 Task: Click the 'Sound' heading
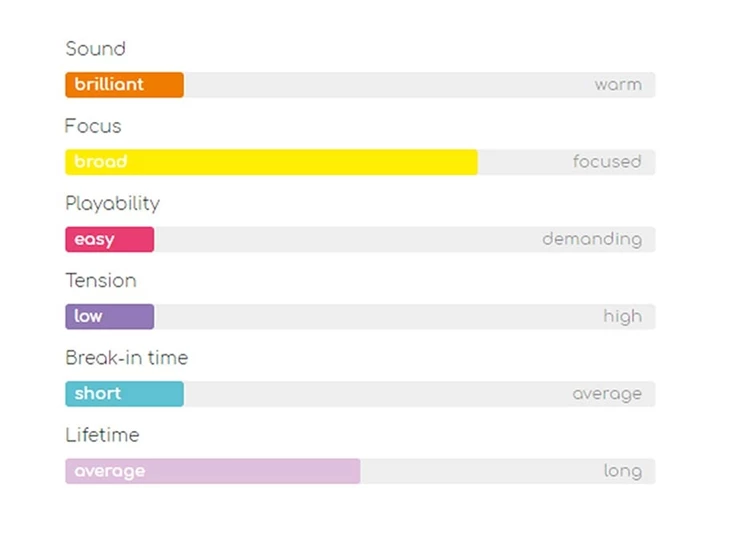[x=96, y=49]
